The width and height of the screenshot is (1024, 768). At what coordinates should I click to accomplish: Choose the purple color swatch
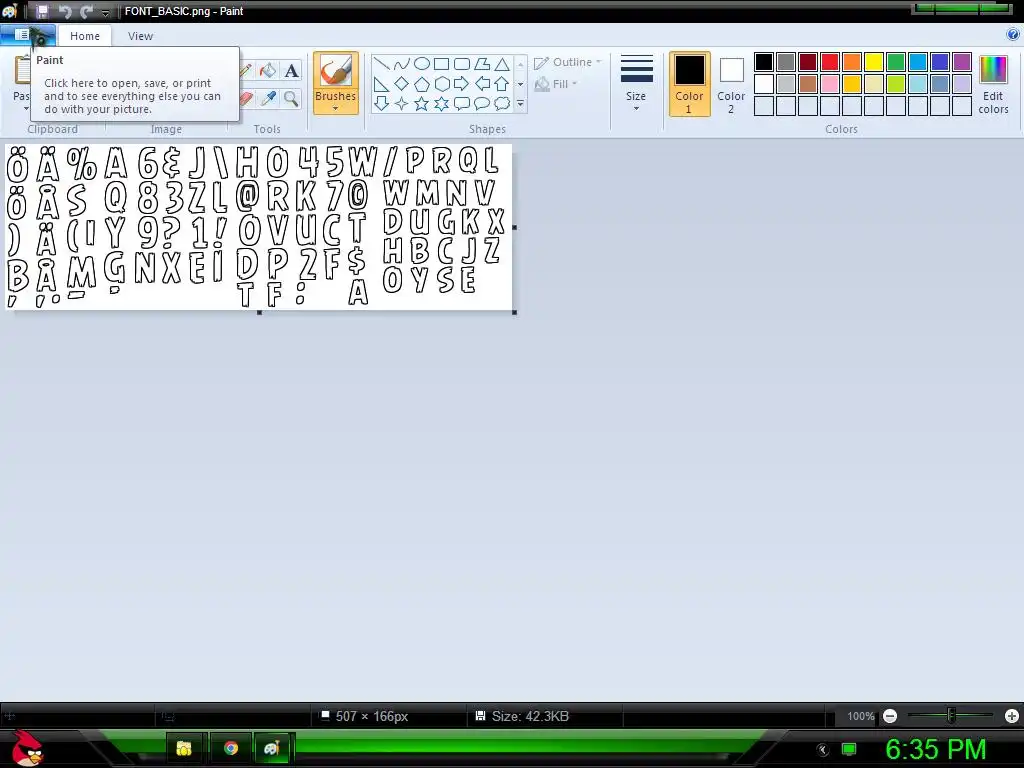point(961,62)
